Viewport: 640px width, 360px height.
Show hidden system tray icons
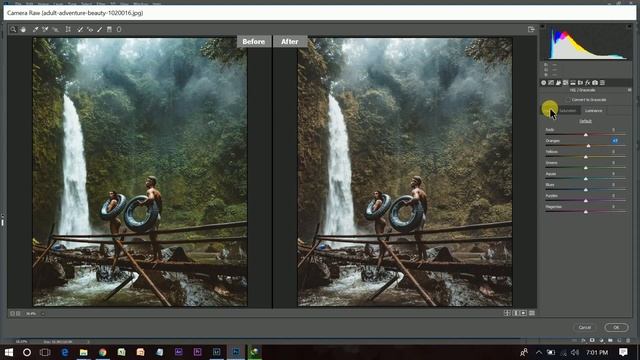tap(539, 352)
